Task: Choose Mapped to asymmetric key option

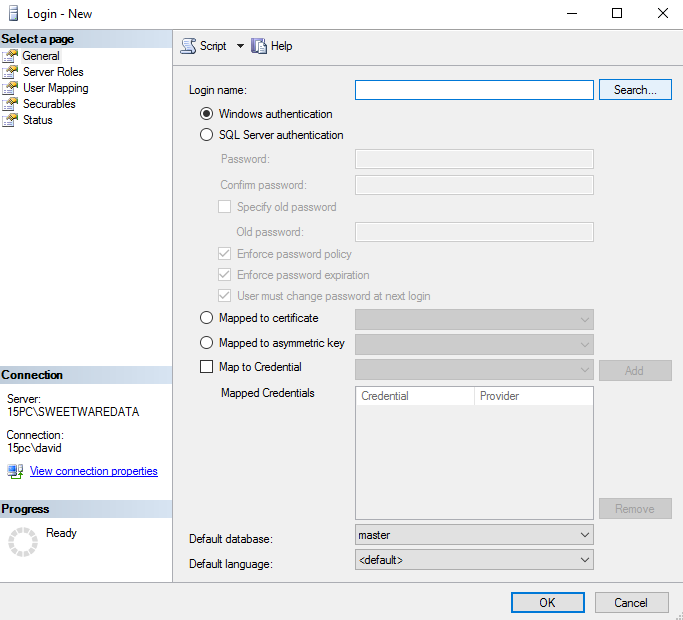Action: (206, 343)
